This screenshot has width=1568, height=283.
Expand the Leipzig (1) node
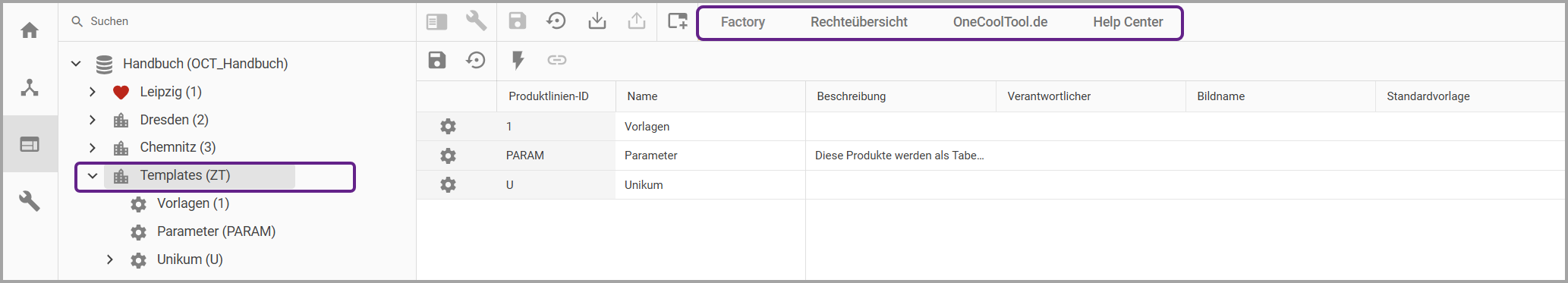pyautogui.click(x=93, y=92)
